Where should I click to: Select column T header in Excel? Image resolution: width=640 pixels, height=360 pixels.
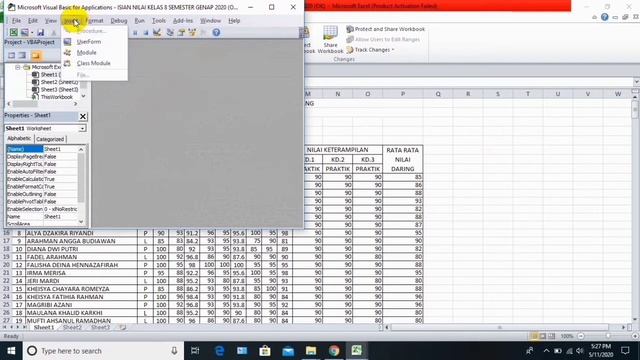tap(528, 94)
